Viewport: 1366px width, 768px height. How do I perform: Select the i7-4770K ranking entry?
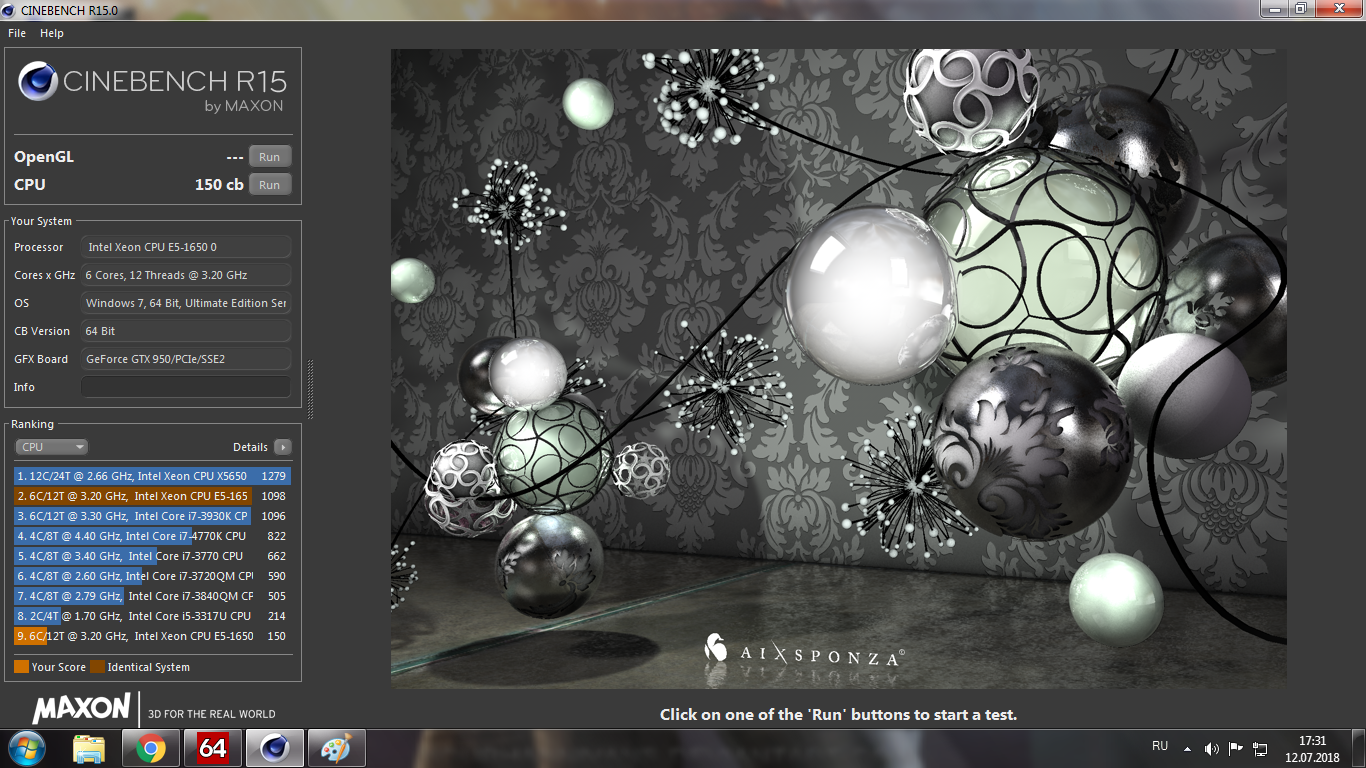(x=153, y=536)
